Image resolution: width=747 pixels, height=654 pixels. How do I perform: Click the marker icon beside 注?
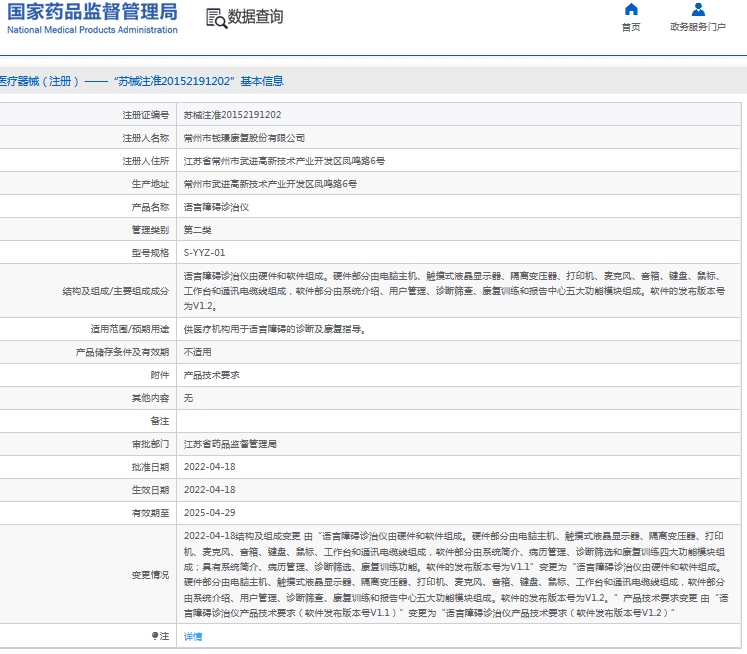(x=155, y=635)
